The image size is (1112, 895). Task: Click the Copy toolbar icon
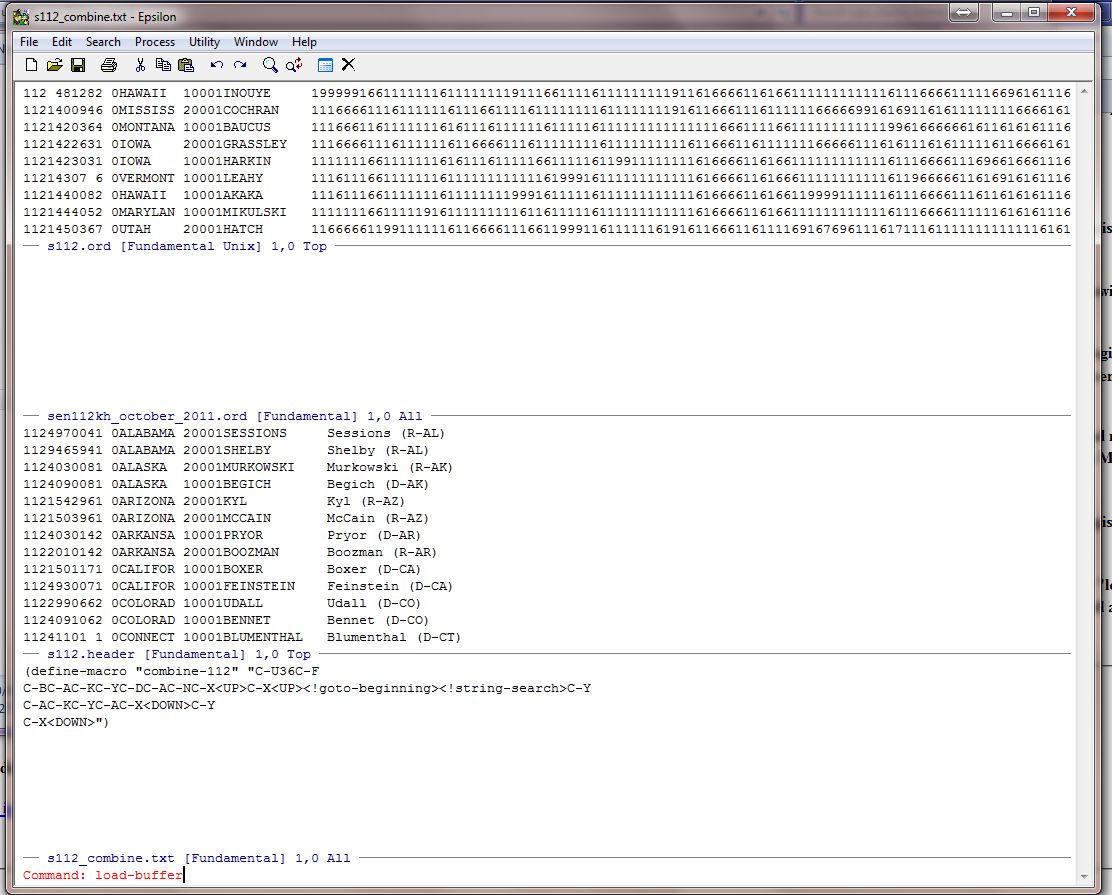click(163, 65)
